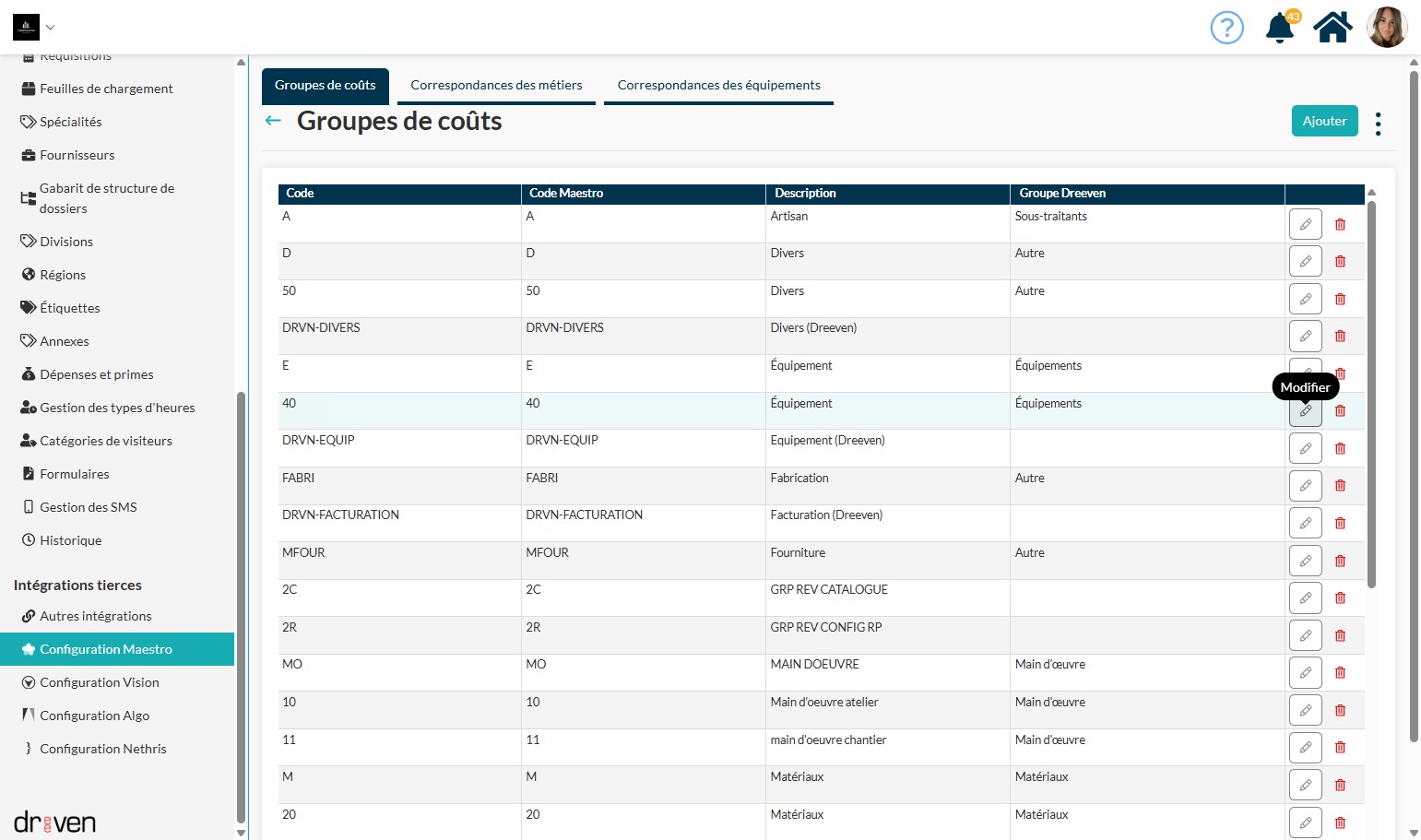
Task: Open Catégories de visiteurs
Action: [117, 441]
